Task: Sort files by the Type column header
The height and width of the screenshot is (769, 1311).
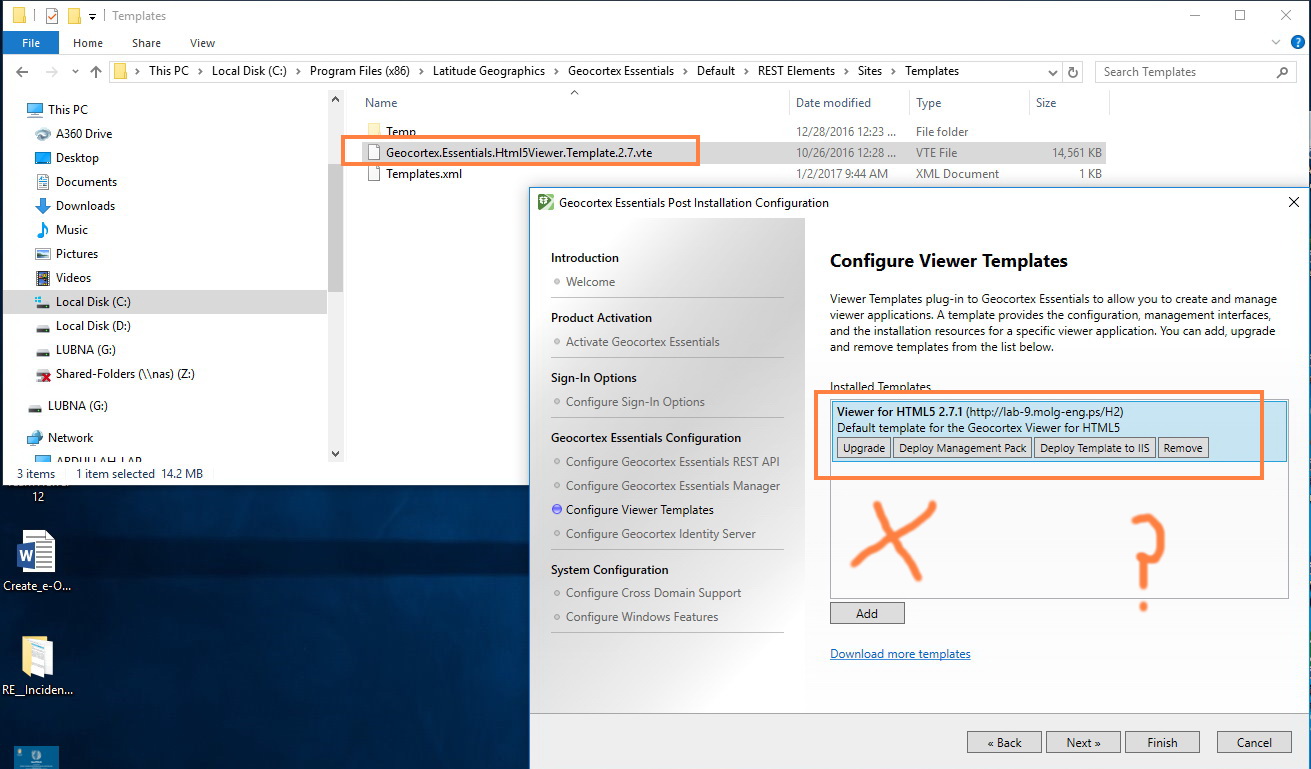Action: [929, 103]
